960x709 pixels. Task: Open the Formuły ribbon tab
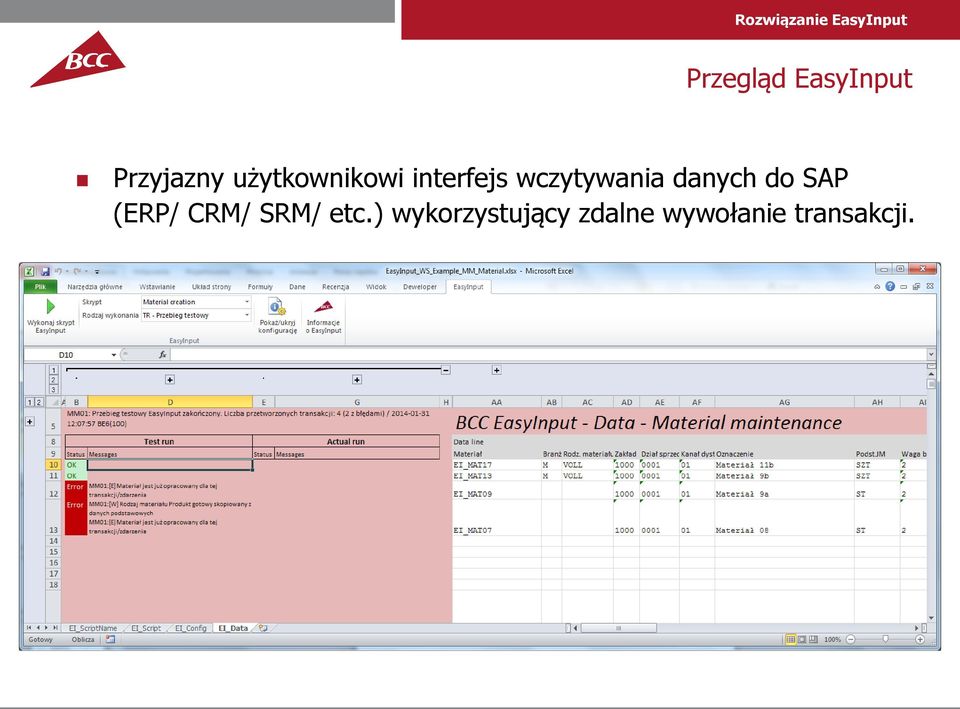coord(260,287)
